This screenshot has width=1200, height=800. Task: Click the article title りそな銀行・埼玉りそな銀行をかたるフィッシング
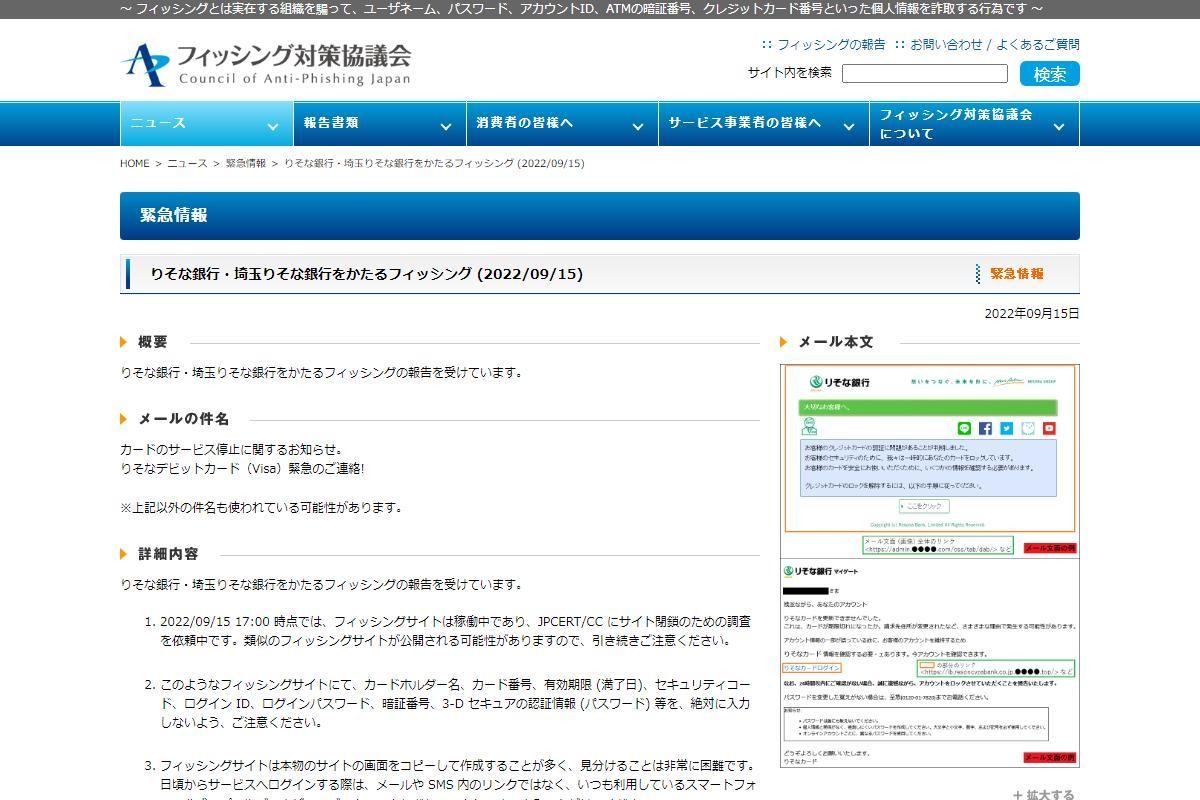366,274
